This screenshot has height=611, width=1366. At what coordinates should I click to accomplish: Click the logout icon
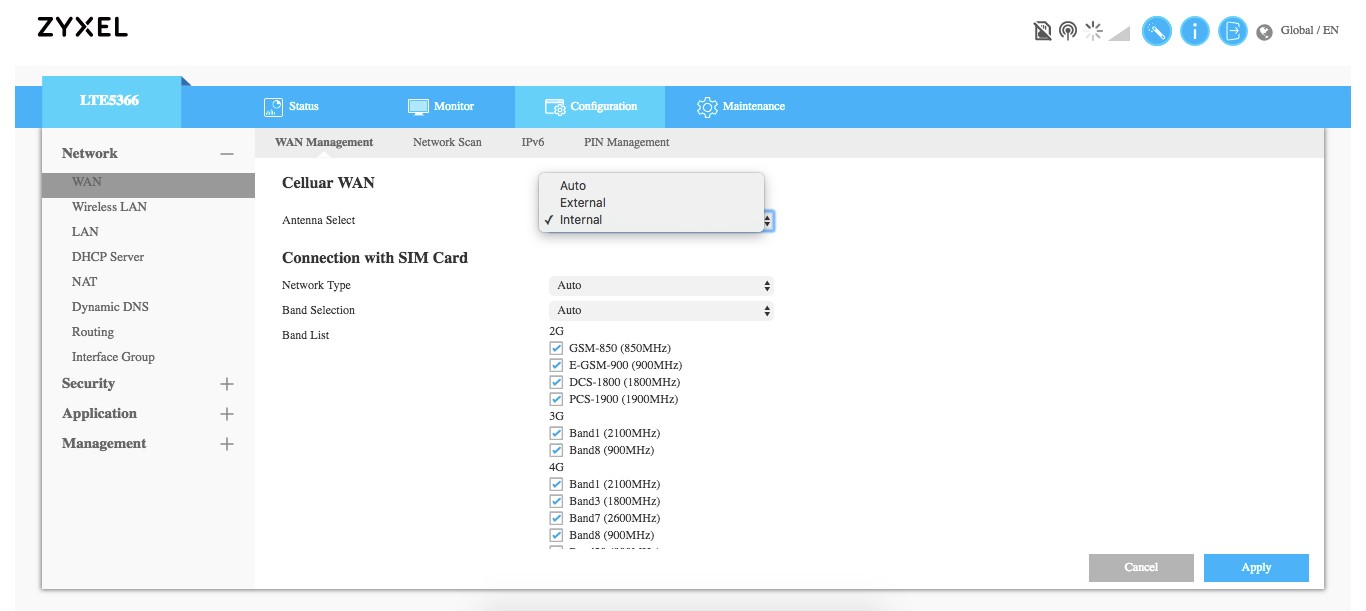(x=1234, y=32)
